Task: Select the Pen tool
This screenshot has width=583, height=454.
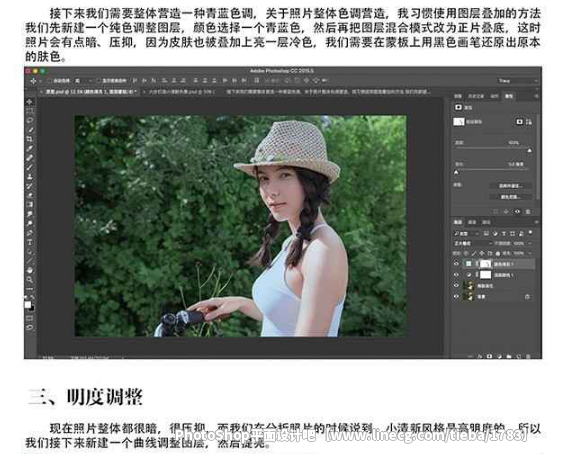Action: pyautogui.click(x=30, y=233)
